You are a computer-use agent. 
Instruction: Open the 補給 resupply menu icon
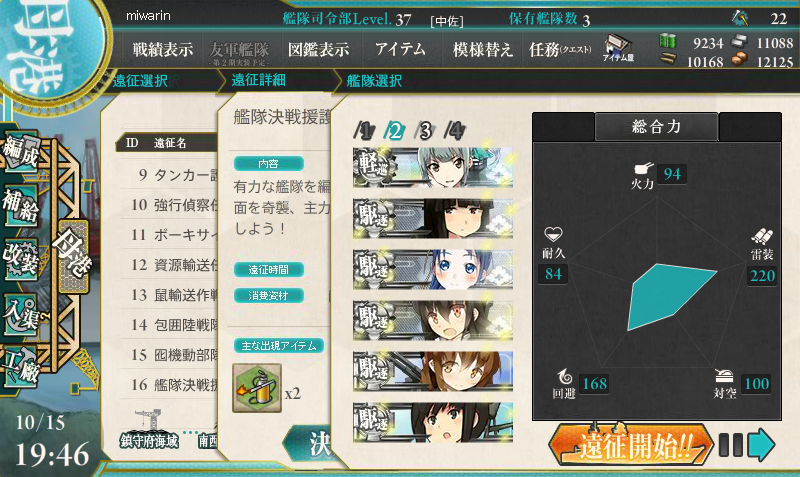[21, 206]
